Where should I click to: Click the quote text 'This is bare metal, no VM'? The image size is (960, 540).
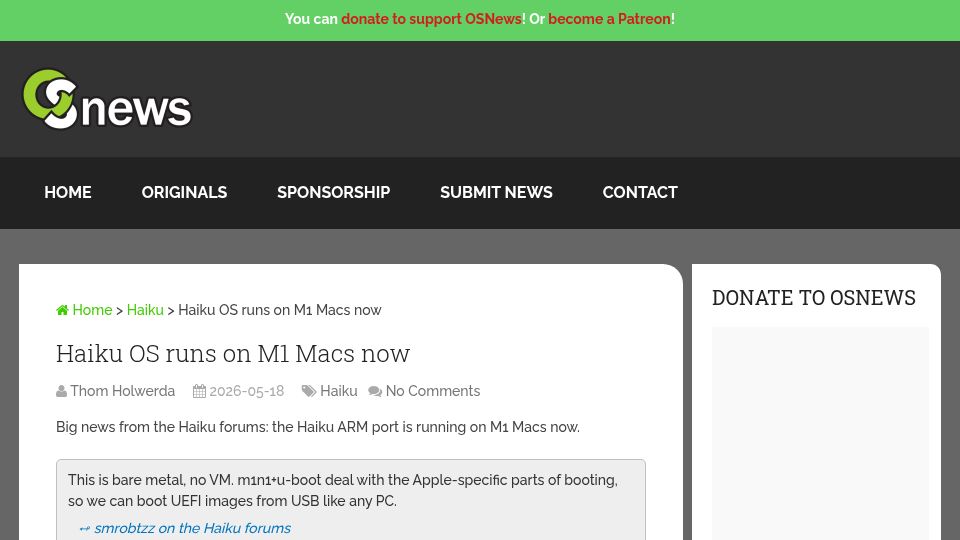[149, 480]
